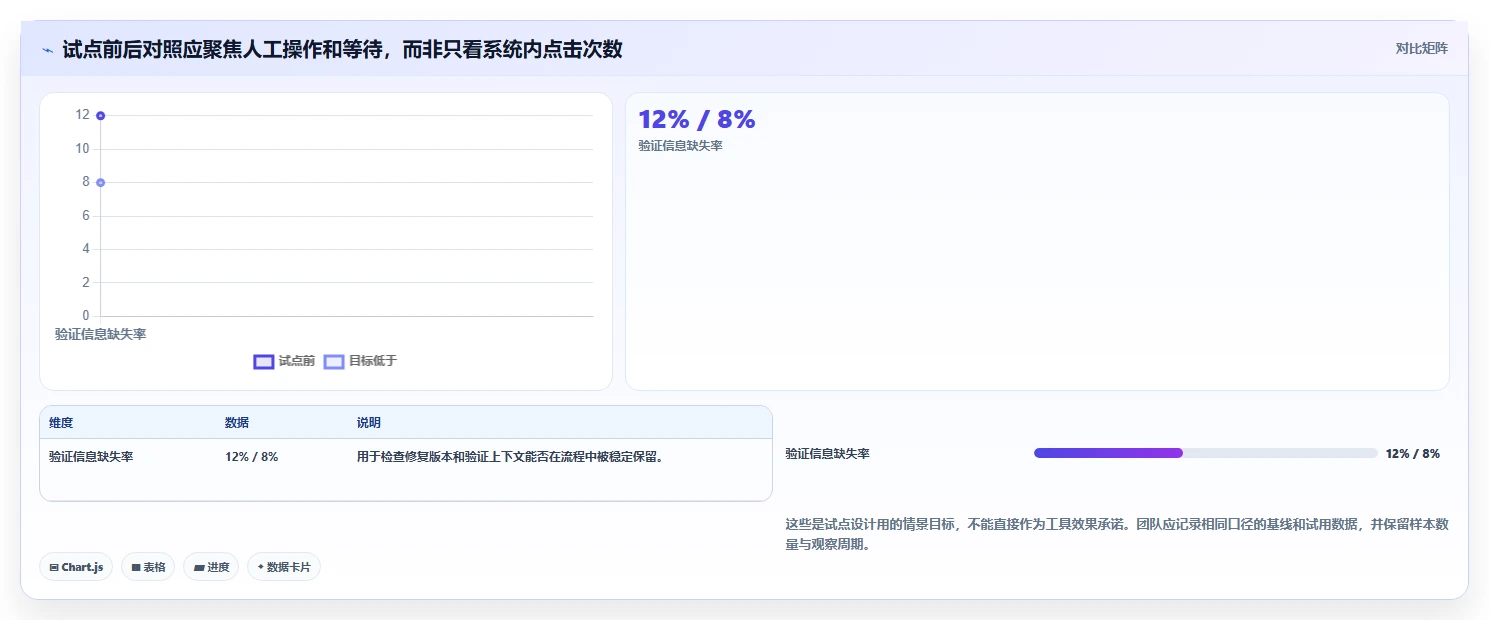Click the footnote starting 这些是试点设计用的情景目标
The width and height of the screenshot is (1489, 620).
[x=1117, y=535]
